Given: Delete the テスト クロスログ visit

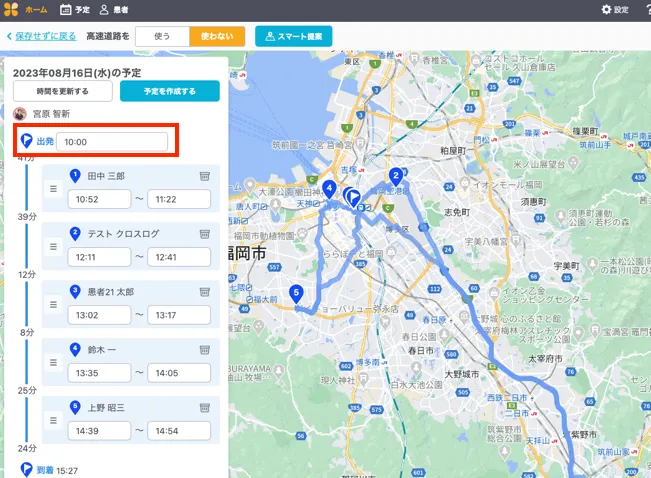Looking at the screenshot, I should click(205, 234).
